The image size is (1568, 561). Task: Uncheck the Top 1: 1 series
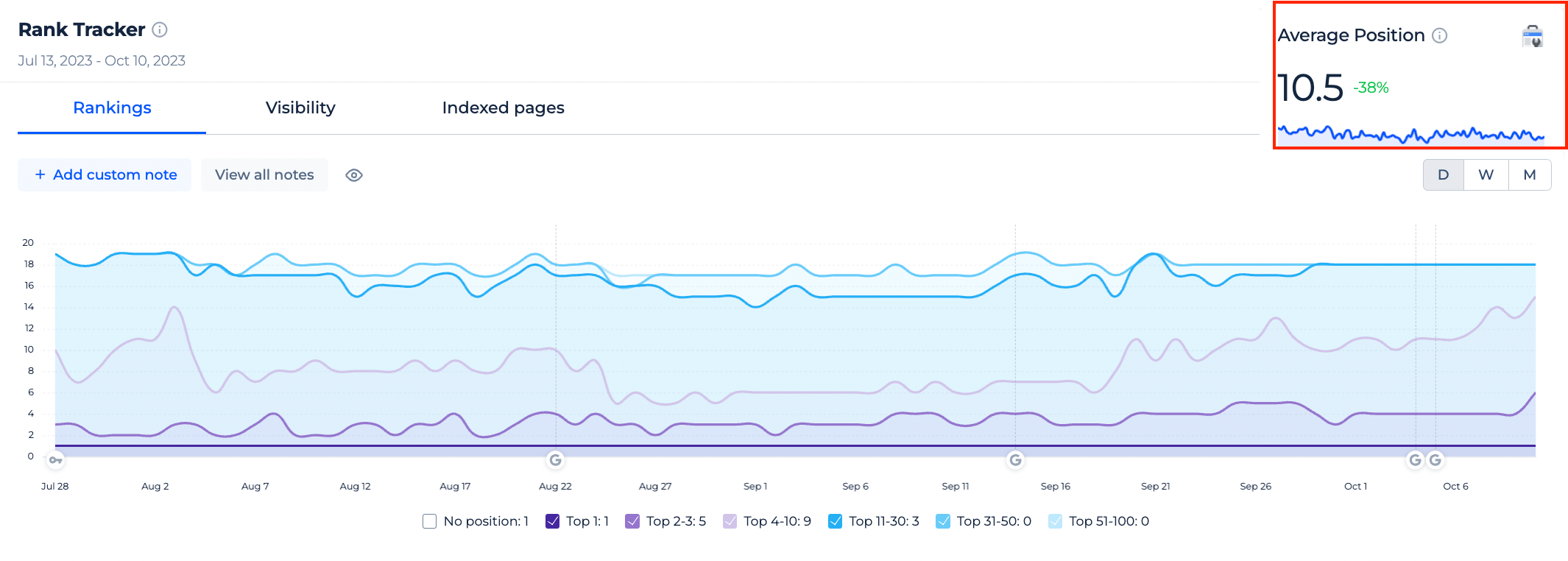(x=553, y=521)
